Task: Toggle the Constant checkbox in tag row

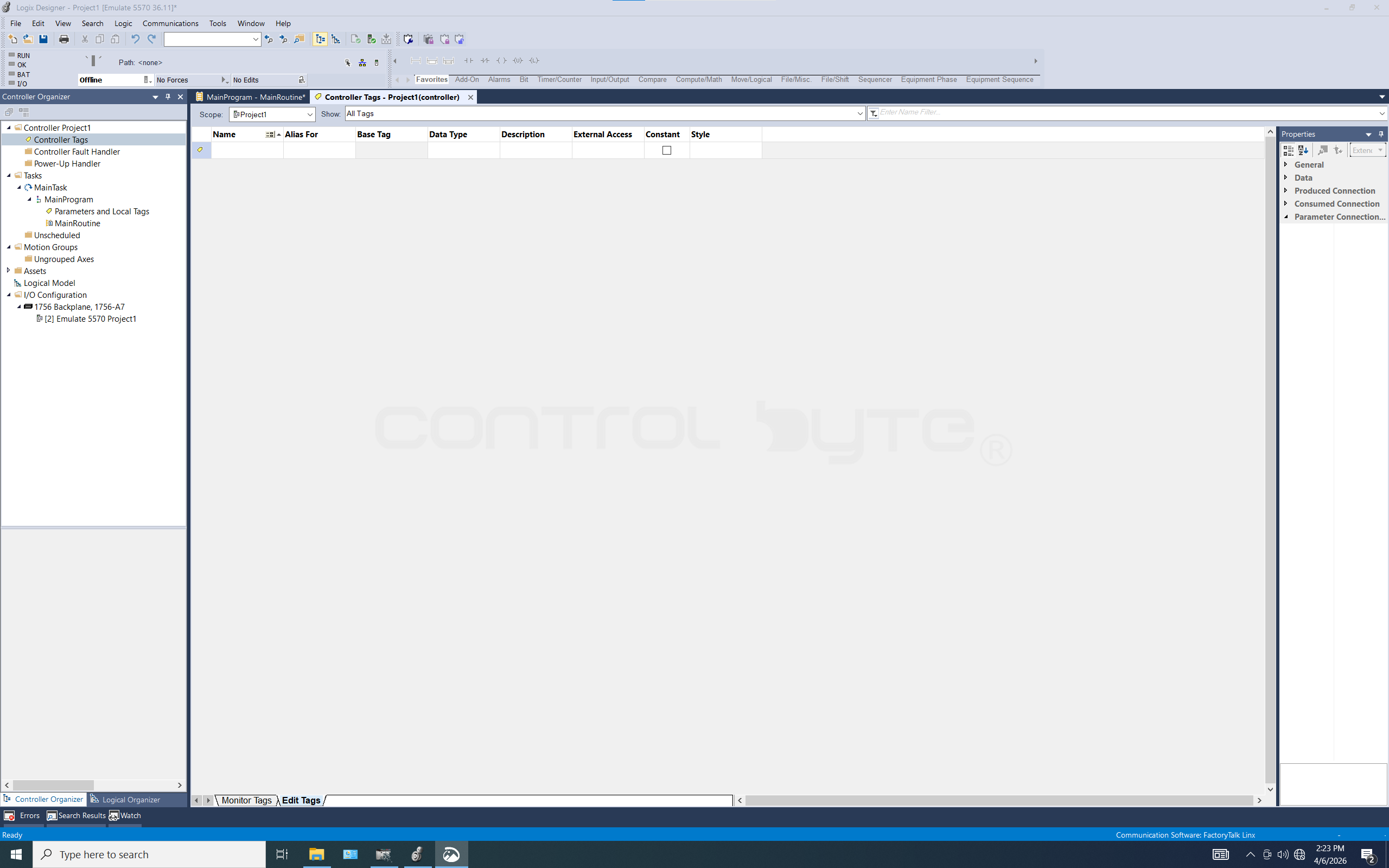Action: (x=666, y=150)
